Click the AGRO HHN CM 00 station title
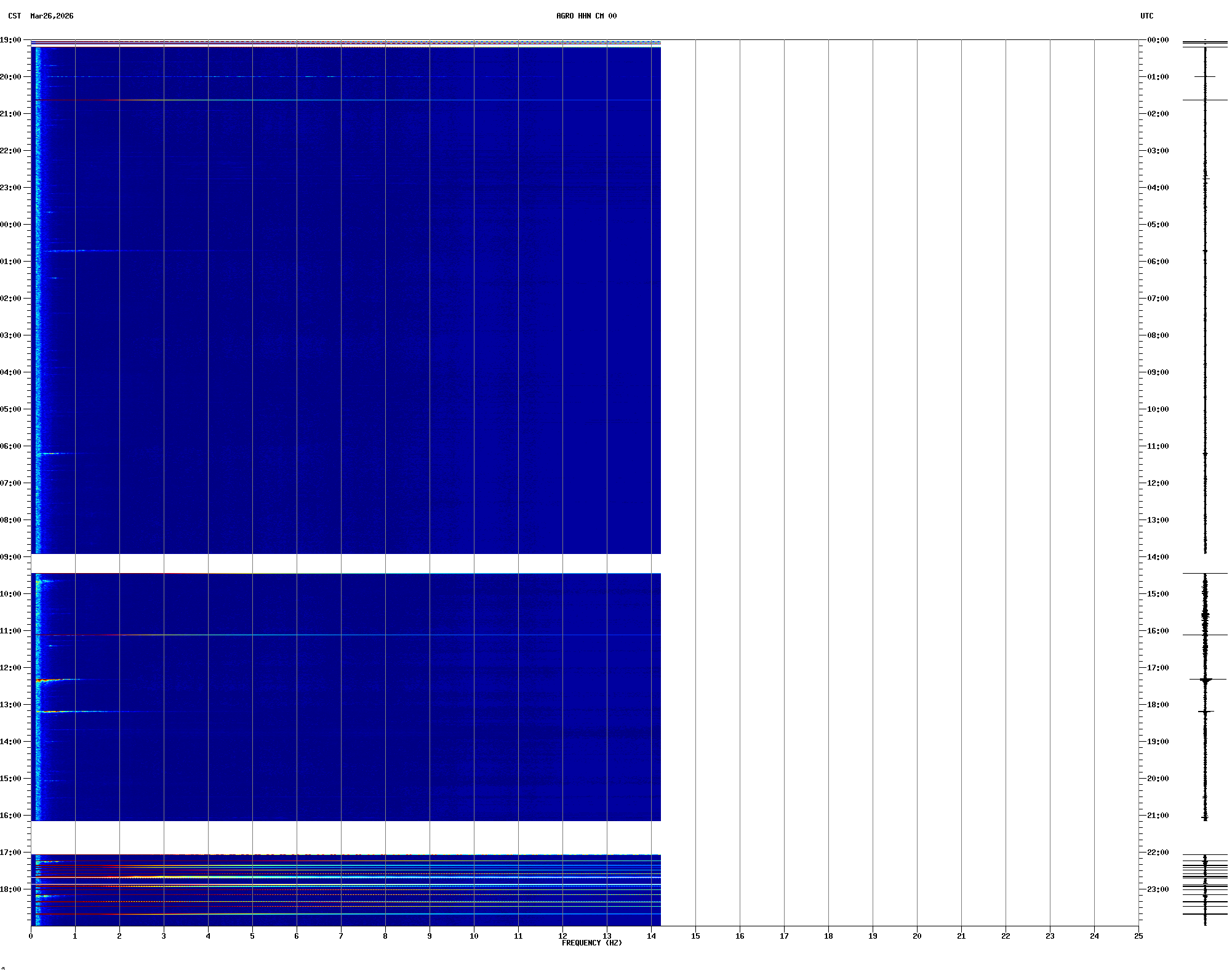The image size is (1232, 975). pos(586,16)
